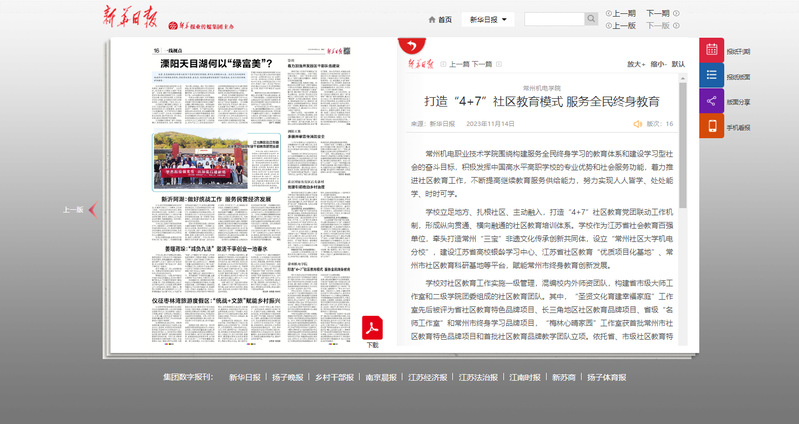Screen dimensions: 799x424
Task: Click the purple share page icon
Action: tap(712, 101)
